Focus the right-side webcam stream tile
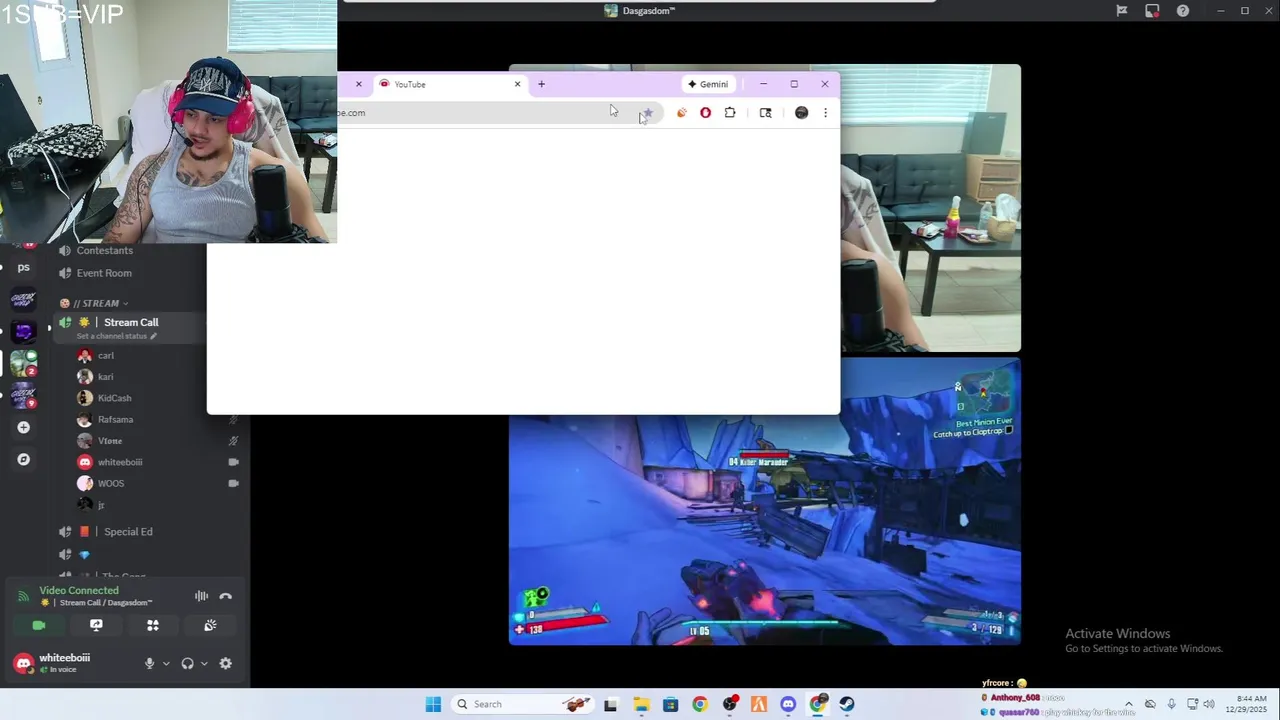 tap(930, 208)
